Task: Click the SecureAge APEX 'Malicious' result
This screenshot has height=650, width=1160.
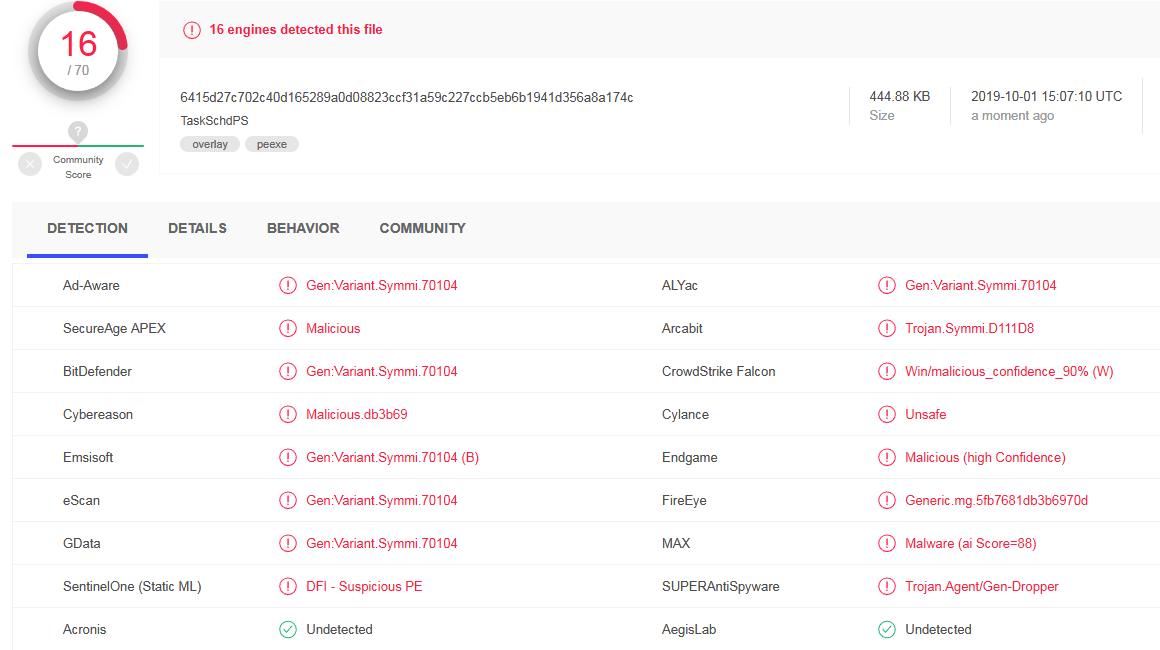Action: 333,328
